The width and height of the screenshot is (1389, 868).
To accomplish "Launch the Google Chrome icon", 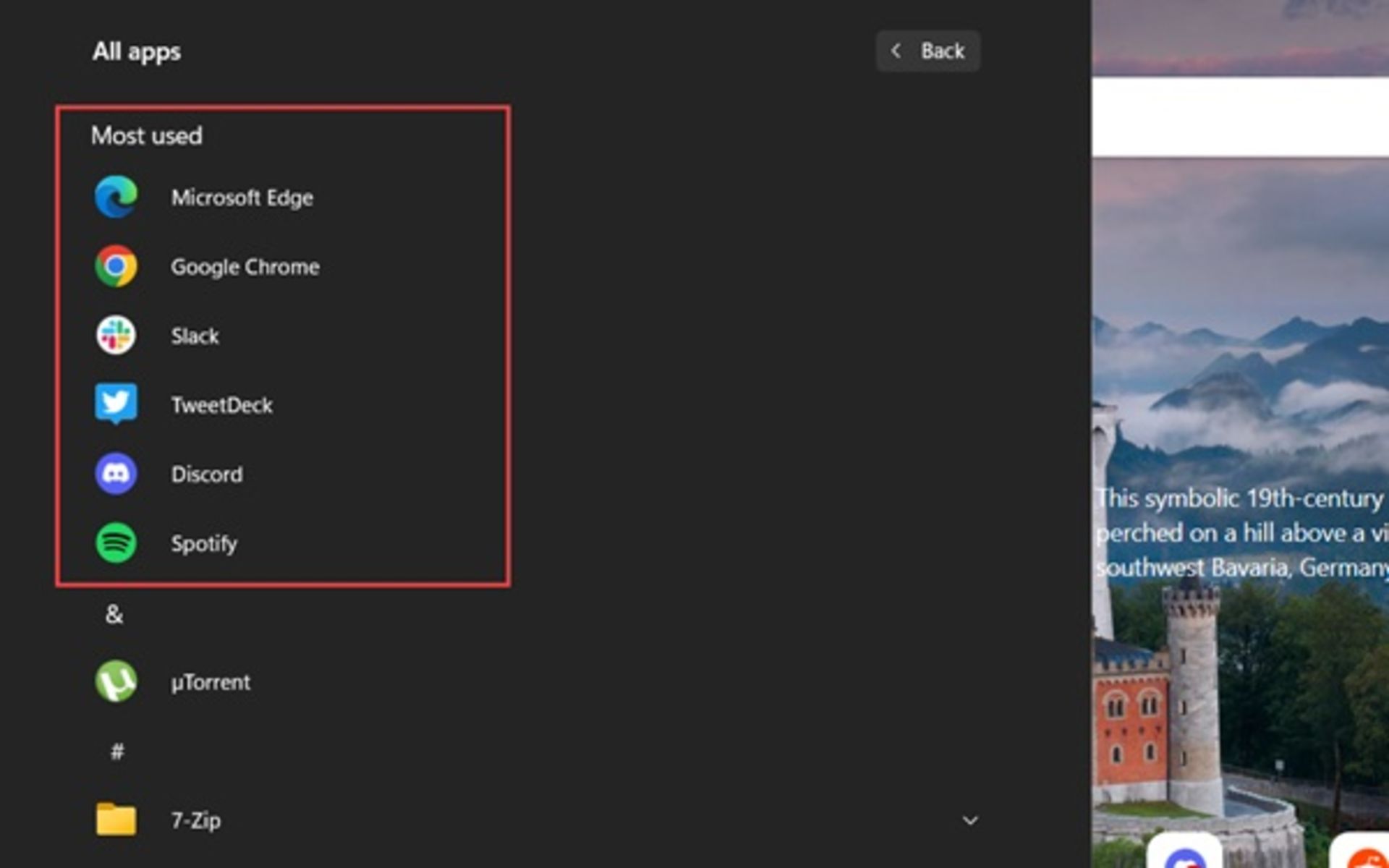I will 116,266.
